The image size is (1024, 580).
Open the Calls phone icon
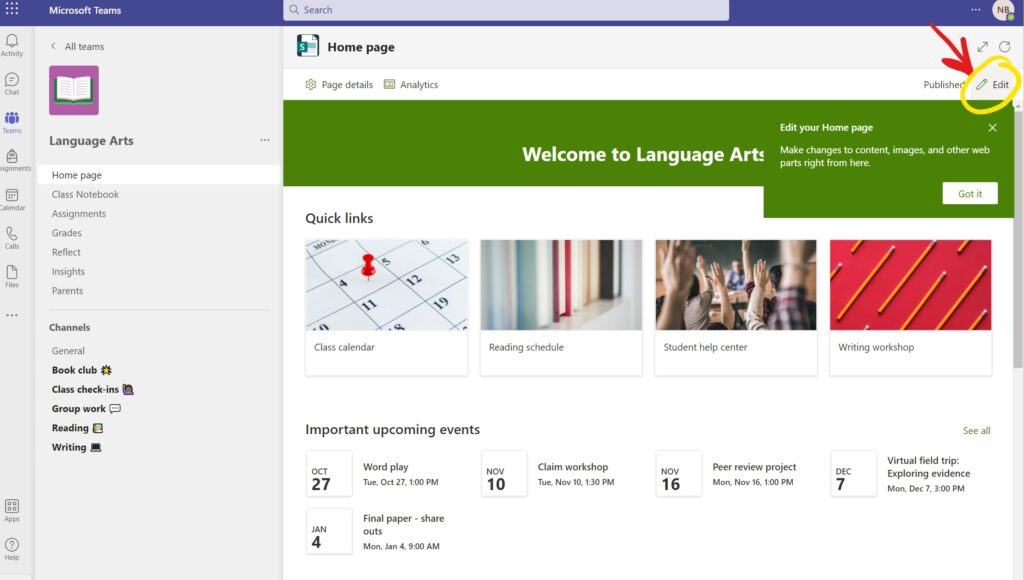12,237
